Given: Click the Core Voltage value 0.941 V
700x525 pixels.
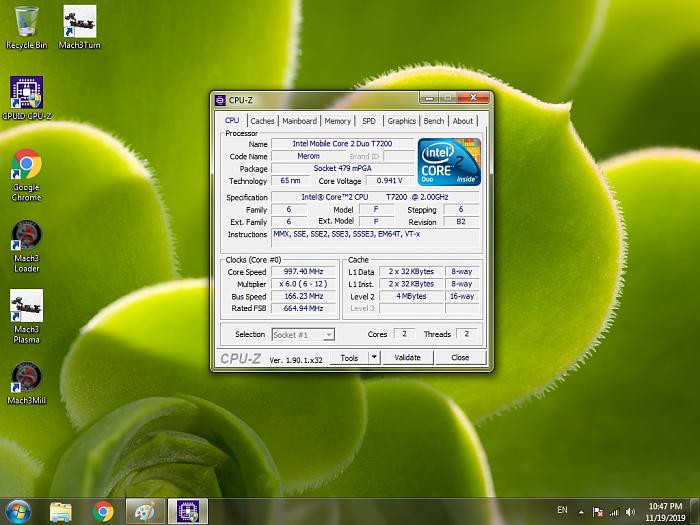Looking at the screenshot, I should 389,181.
